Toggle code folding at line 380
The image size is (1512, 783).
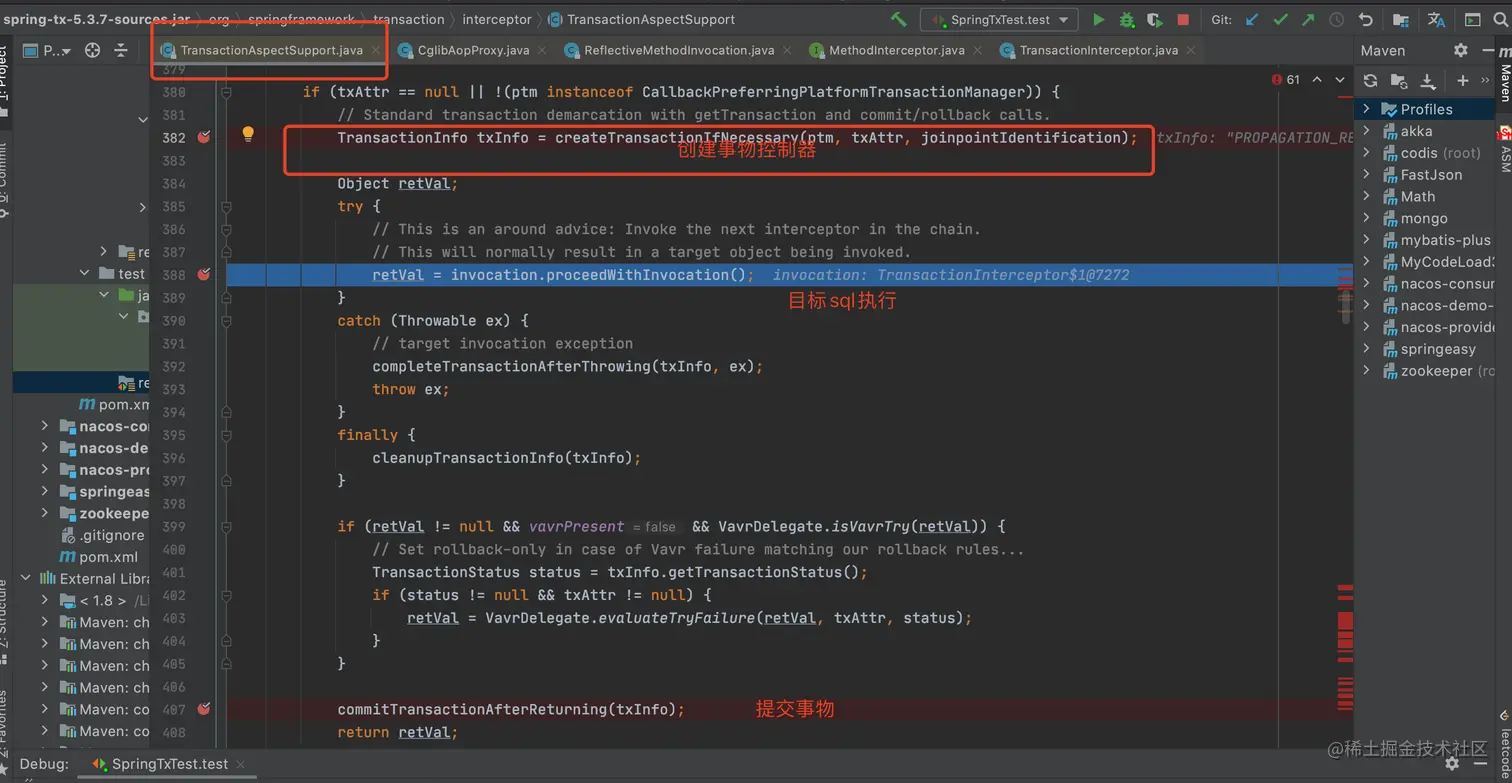click(x=227, y=92)
